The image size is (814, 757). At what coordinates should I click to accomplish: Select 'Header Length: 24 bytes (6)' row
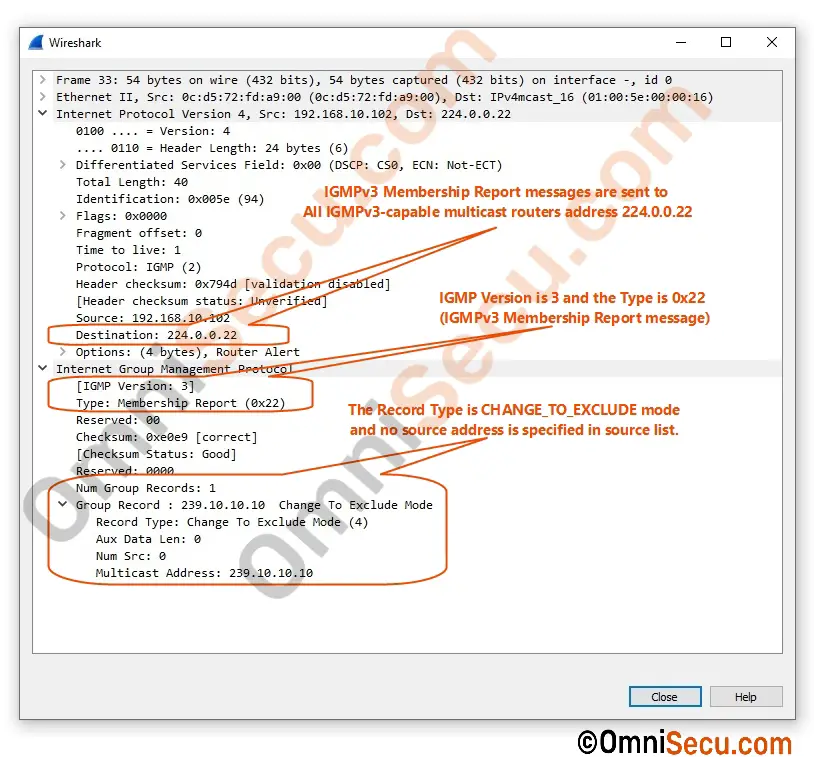point(212,148)
